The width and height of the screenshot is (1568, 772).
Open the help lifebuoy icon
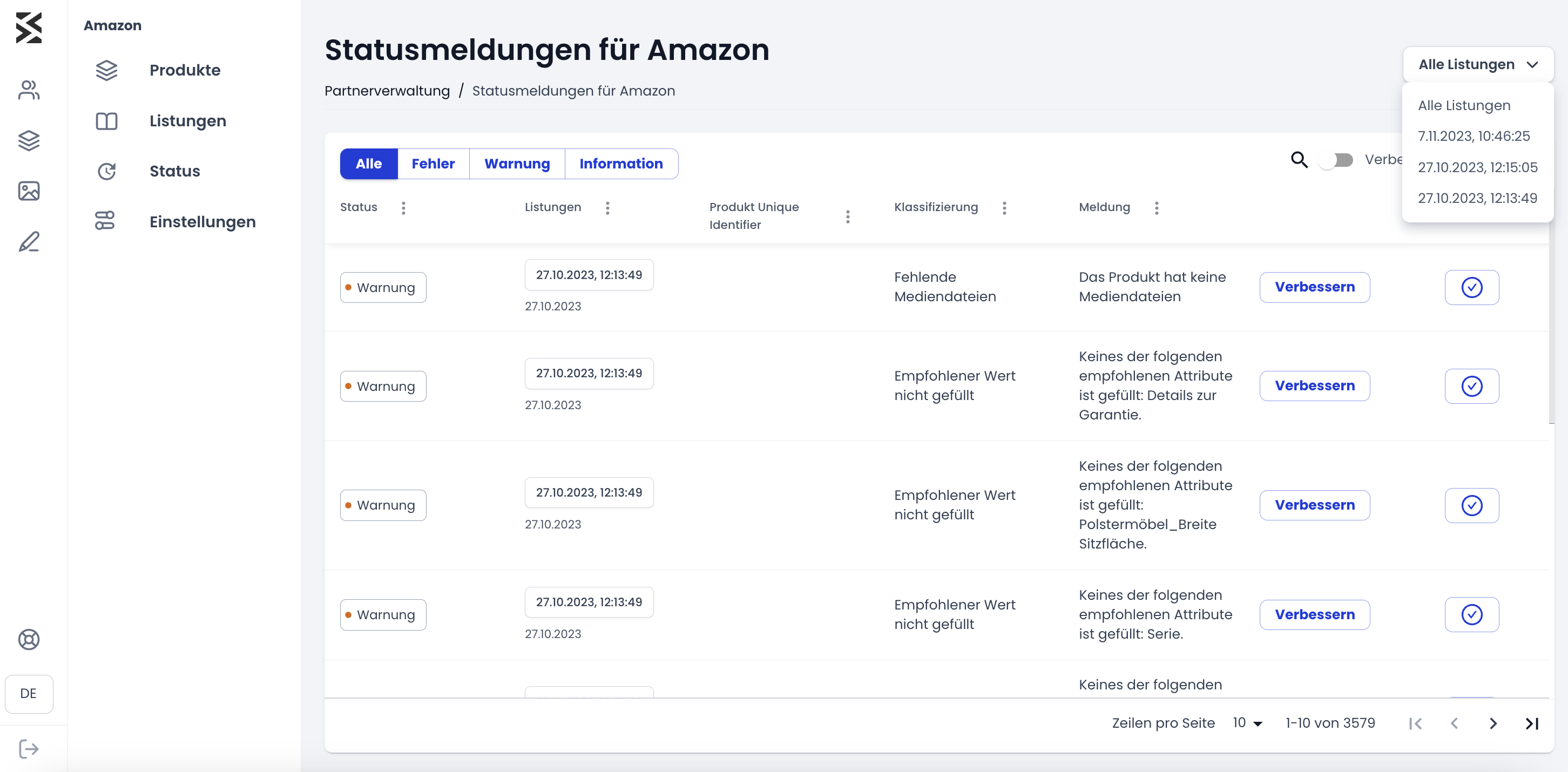tap(29, 639)
